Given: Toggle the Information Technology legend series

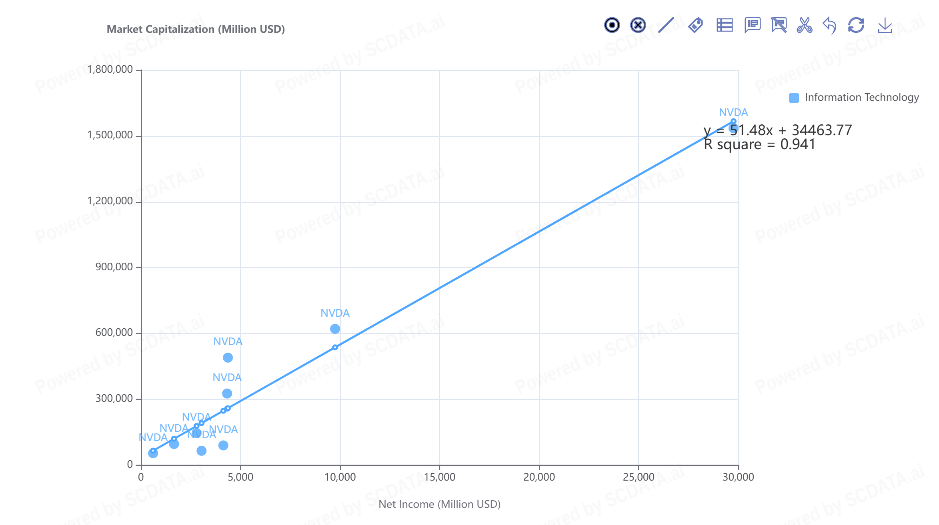Looking at the screenshot, I should 861,98.
